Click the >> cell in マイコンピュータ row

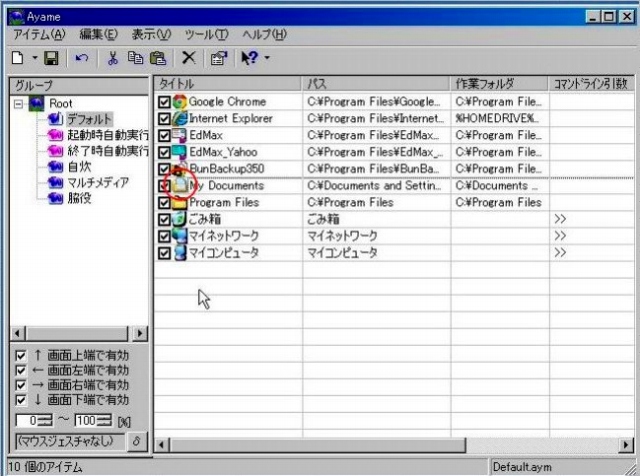pos(560,253)
